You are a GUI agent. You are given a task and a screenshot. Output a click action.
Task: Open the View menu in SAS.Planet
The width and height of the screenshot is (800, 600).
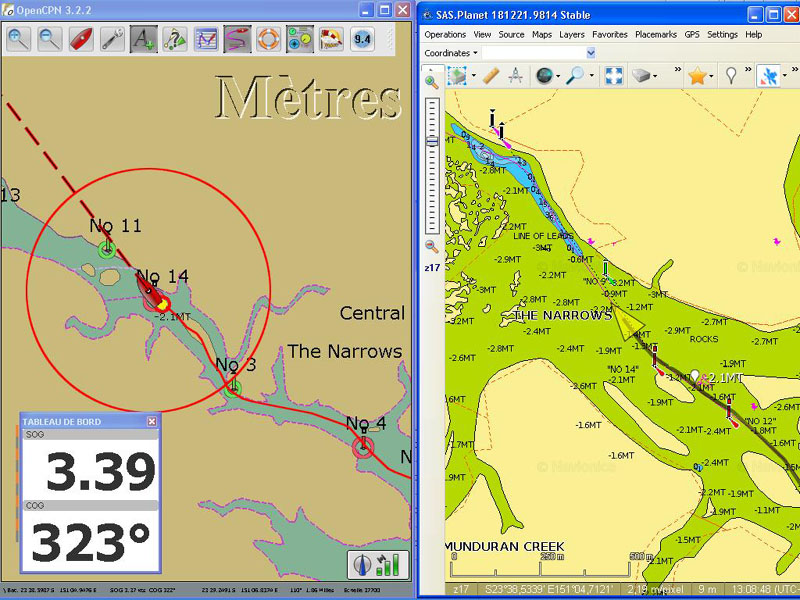(482, 35)
